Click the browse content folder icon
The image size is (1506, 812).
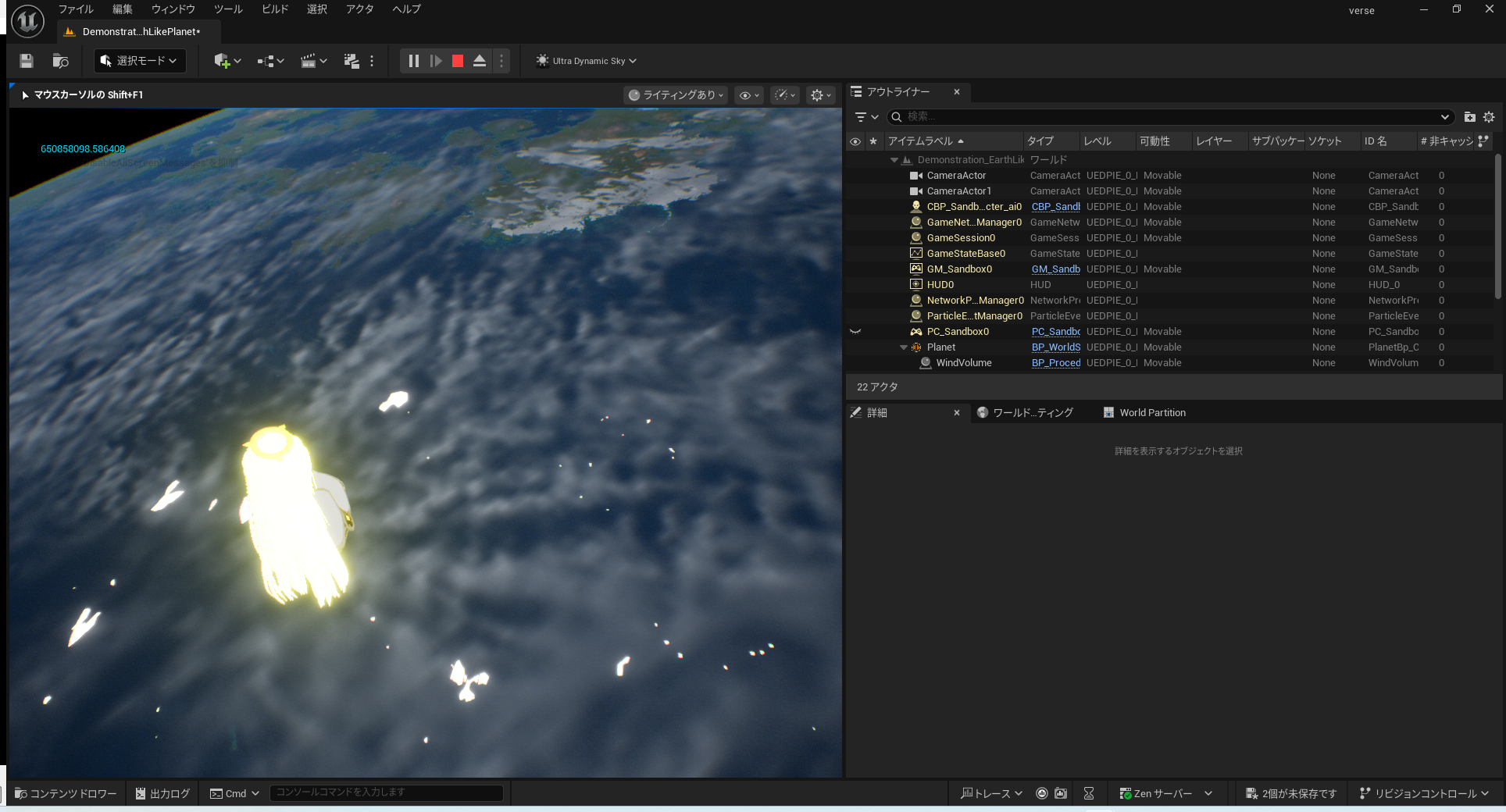(x=60, y=61)
